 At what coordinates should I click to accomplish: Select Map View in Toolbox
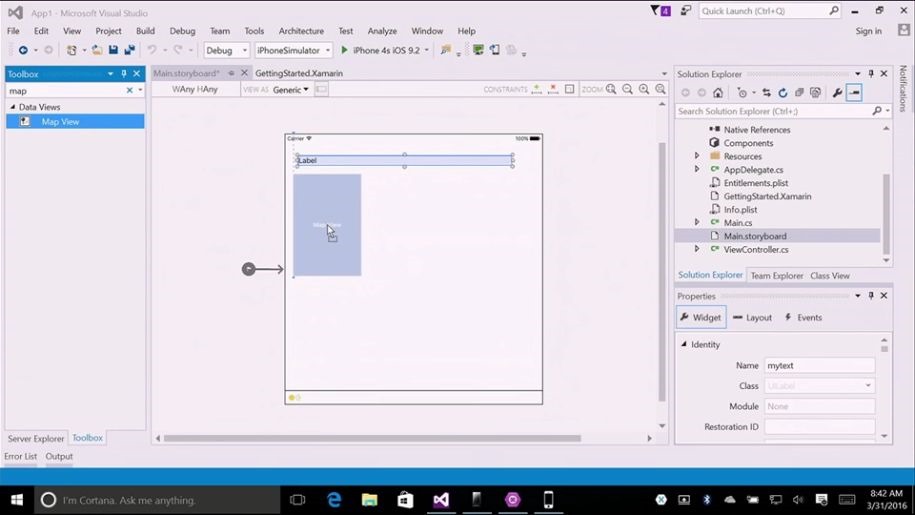[75, 121]
